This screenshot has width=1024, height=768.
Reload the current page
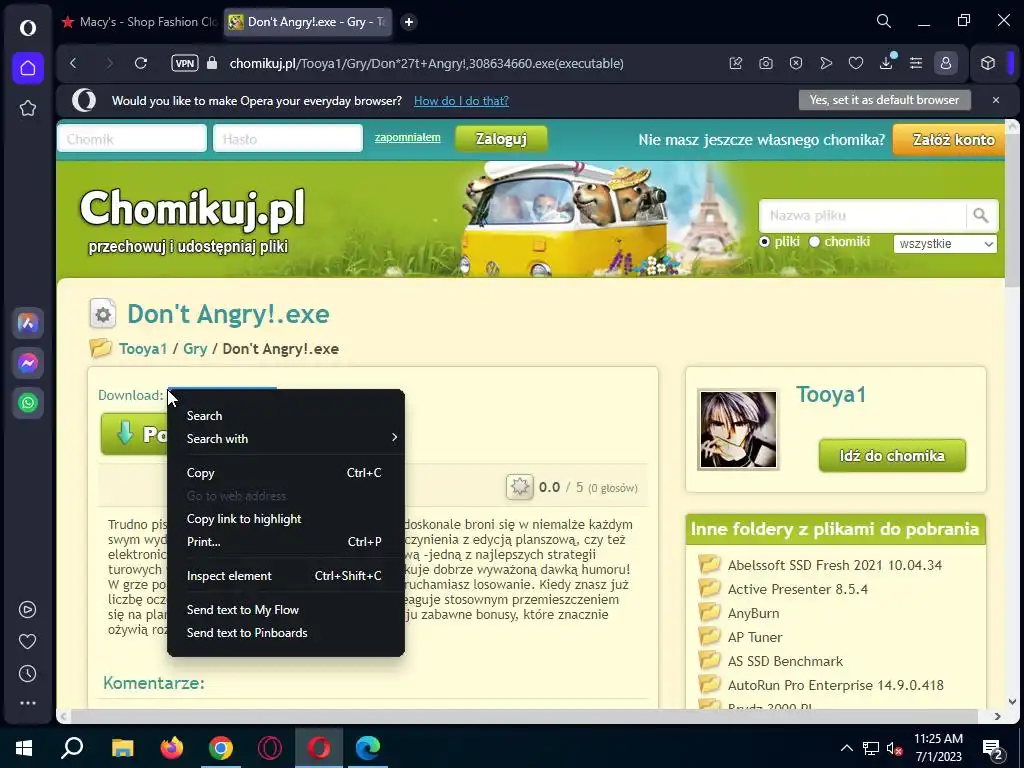click(x=140, y=63)
